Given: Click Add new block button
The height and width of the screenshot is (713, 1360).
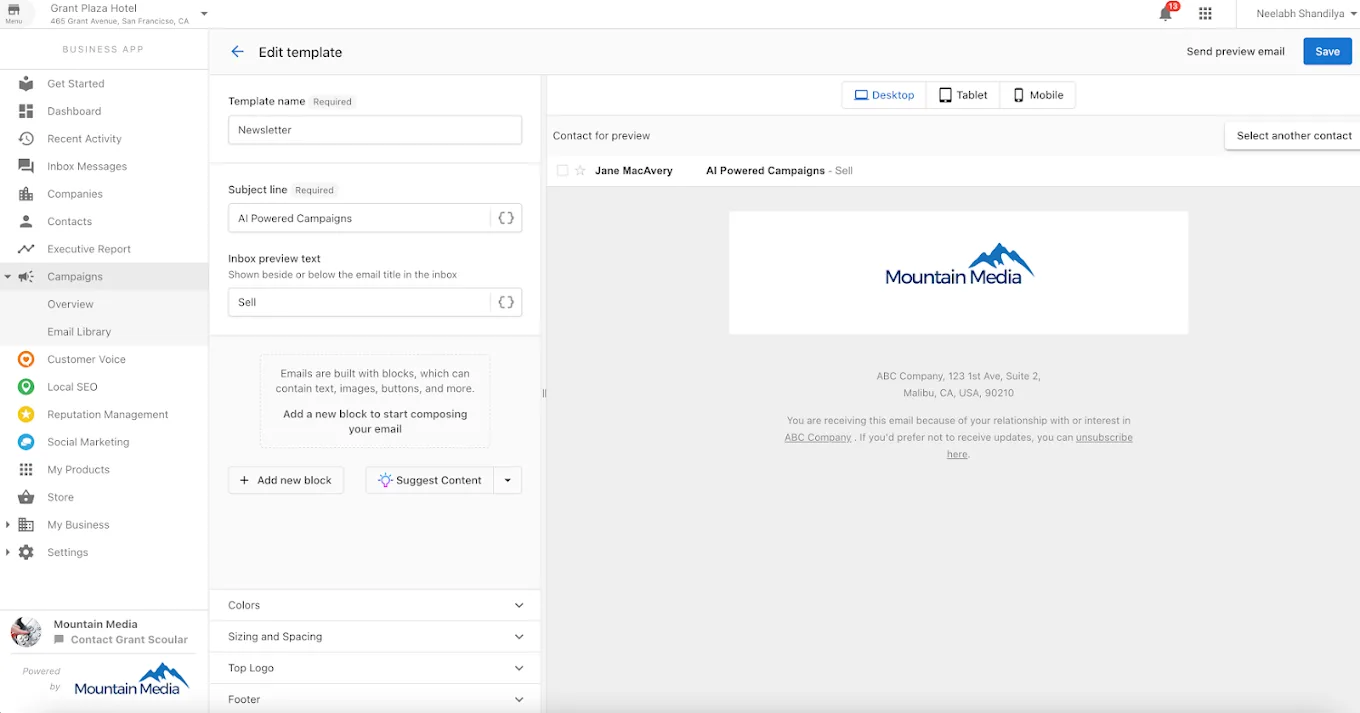Looking at the screenshot, I should coord(286,480).
